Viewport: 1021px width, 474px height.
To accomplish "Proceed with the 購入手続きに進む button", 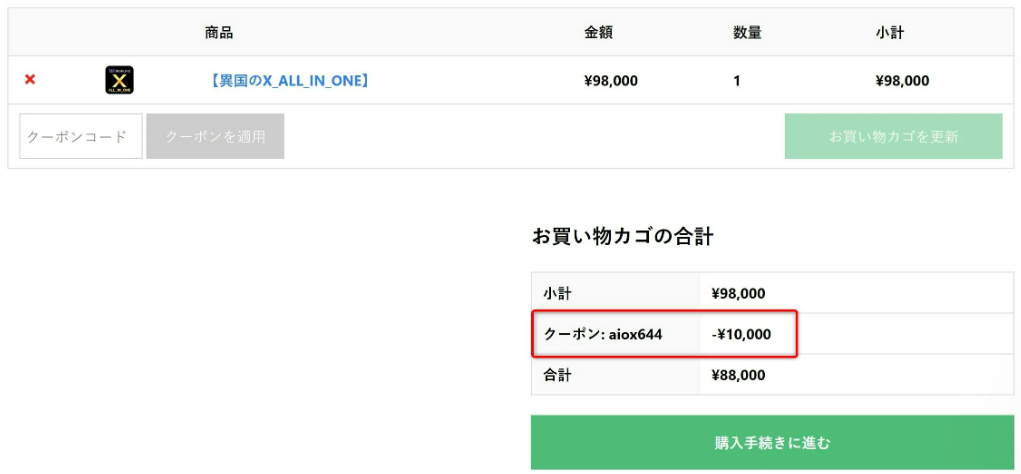I will (x=772, y=443).
